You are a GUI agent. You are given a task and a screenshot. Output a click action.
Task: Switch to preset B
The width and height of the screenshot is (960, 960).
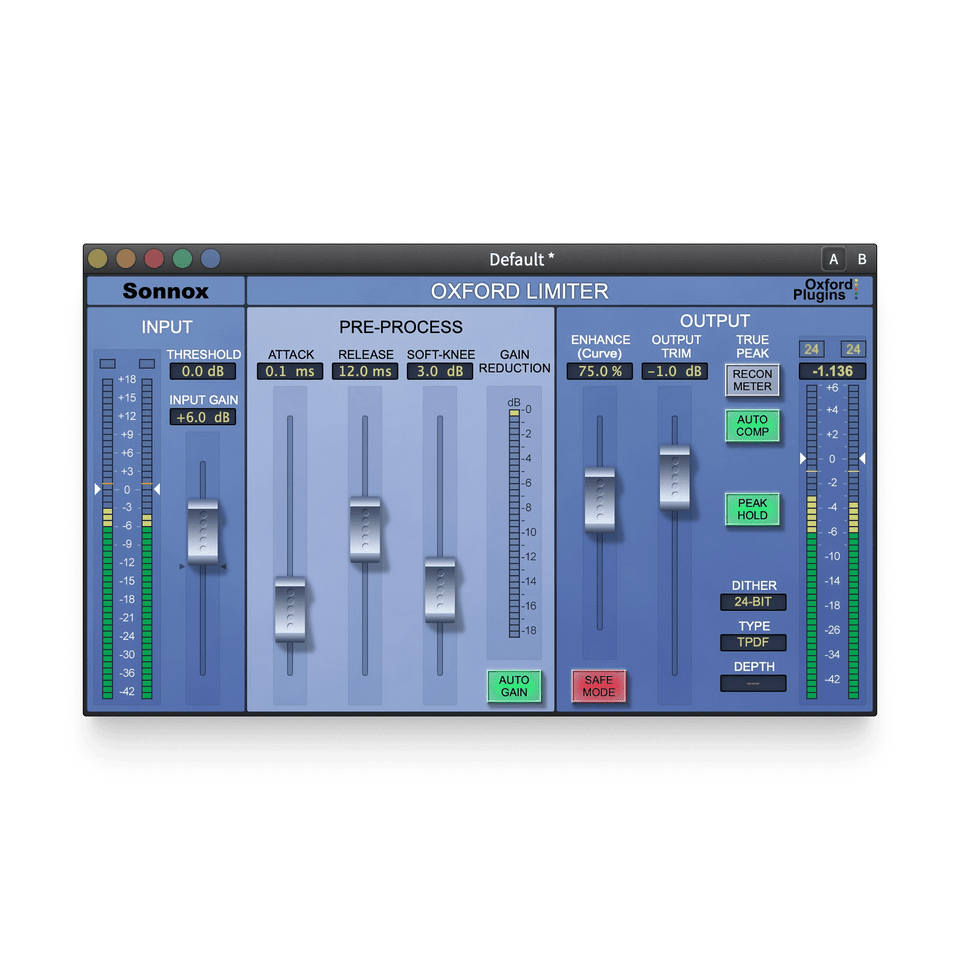tap(861, 258)
